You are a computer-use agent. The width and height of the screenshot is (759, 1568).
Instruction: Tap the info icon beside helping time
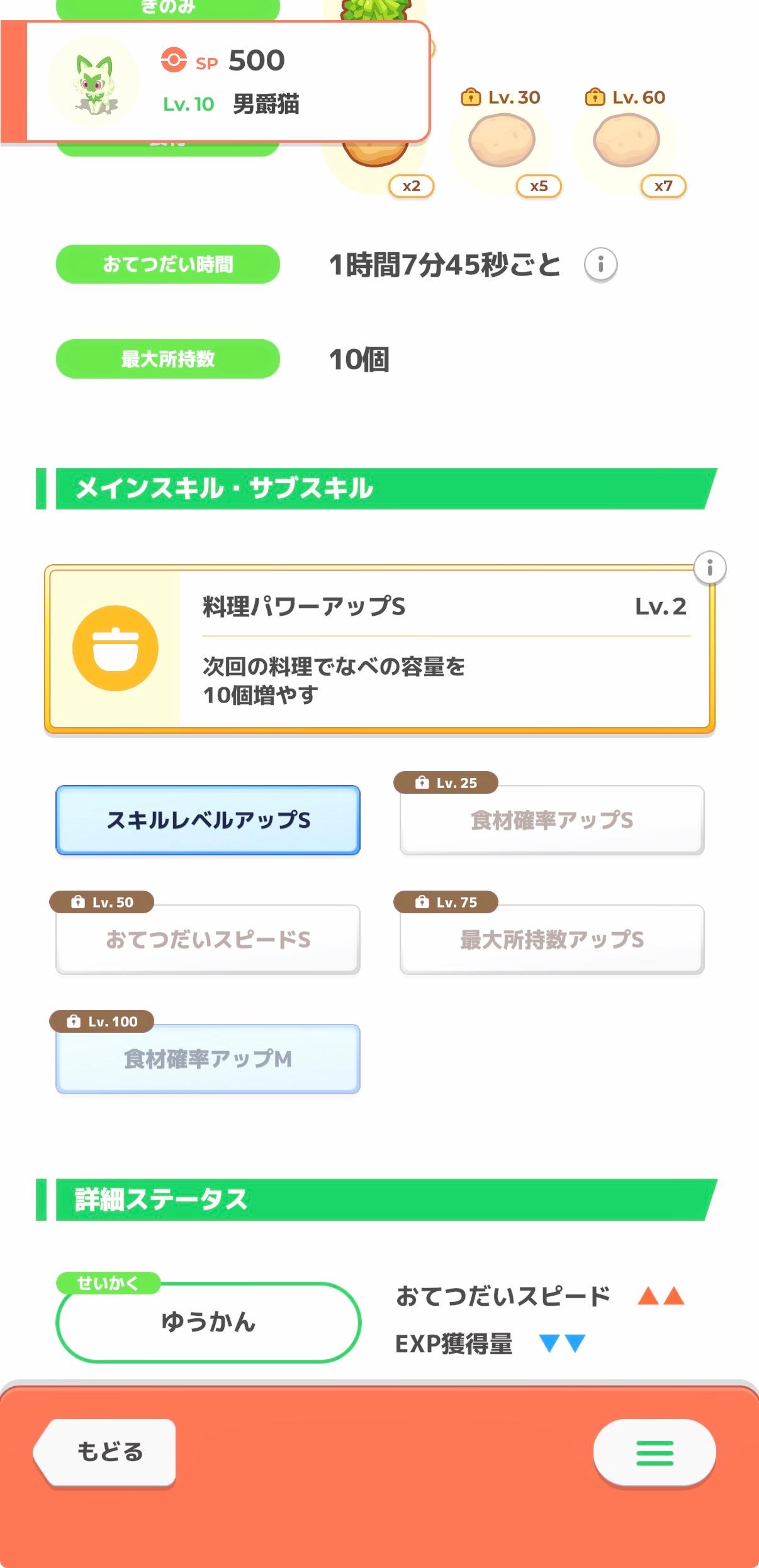click(x=600, y=264)
